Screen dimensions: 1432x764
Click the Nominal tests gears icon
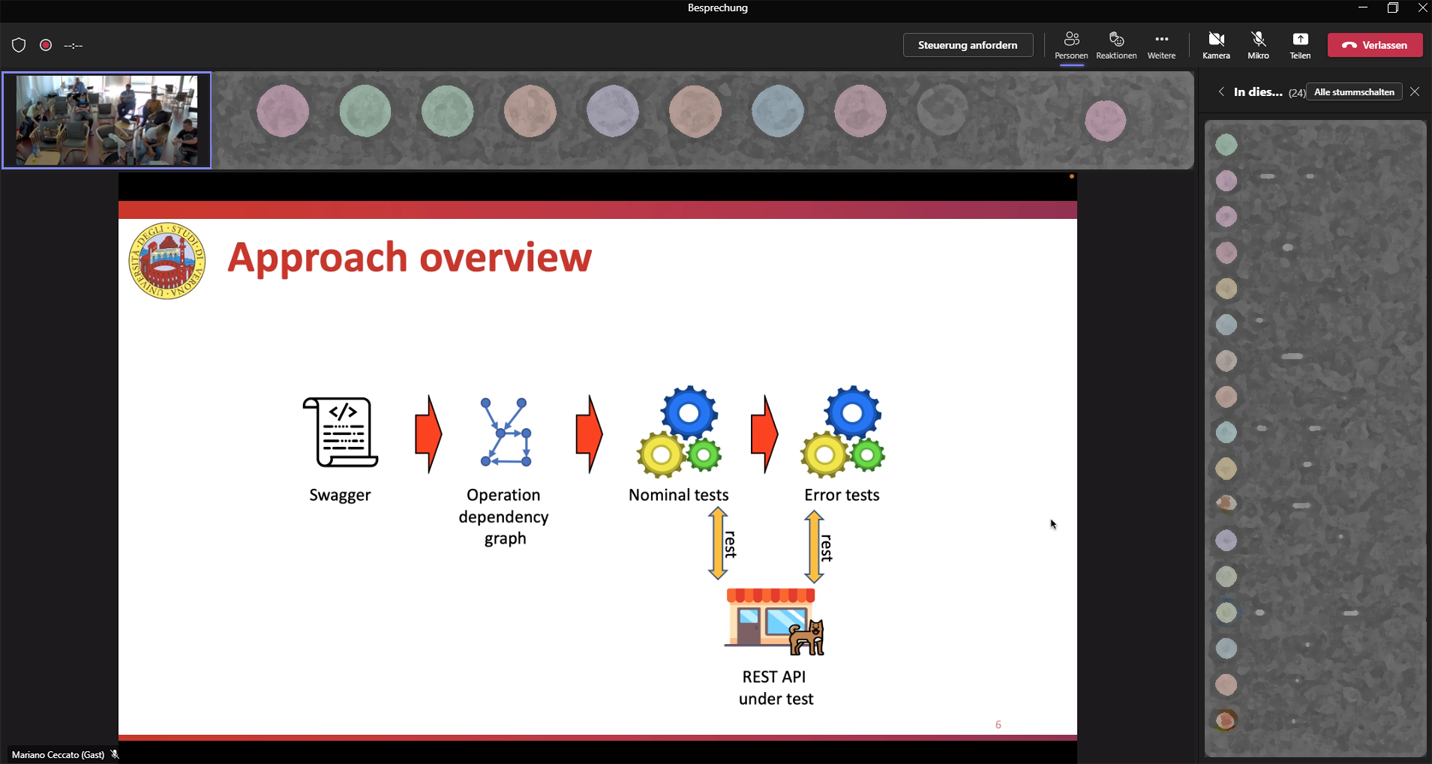tap(679, 431)
